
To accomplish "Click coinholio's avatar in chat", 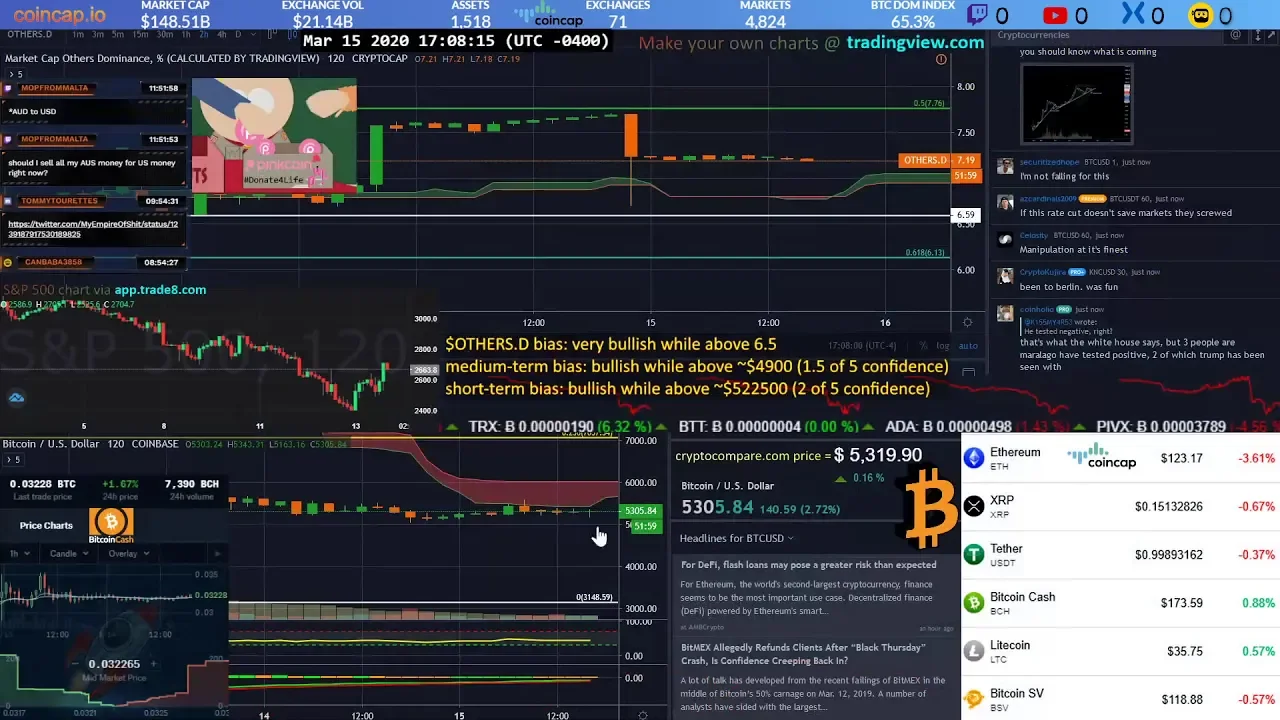I will [1005, 313].
